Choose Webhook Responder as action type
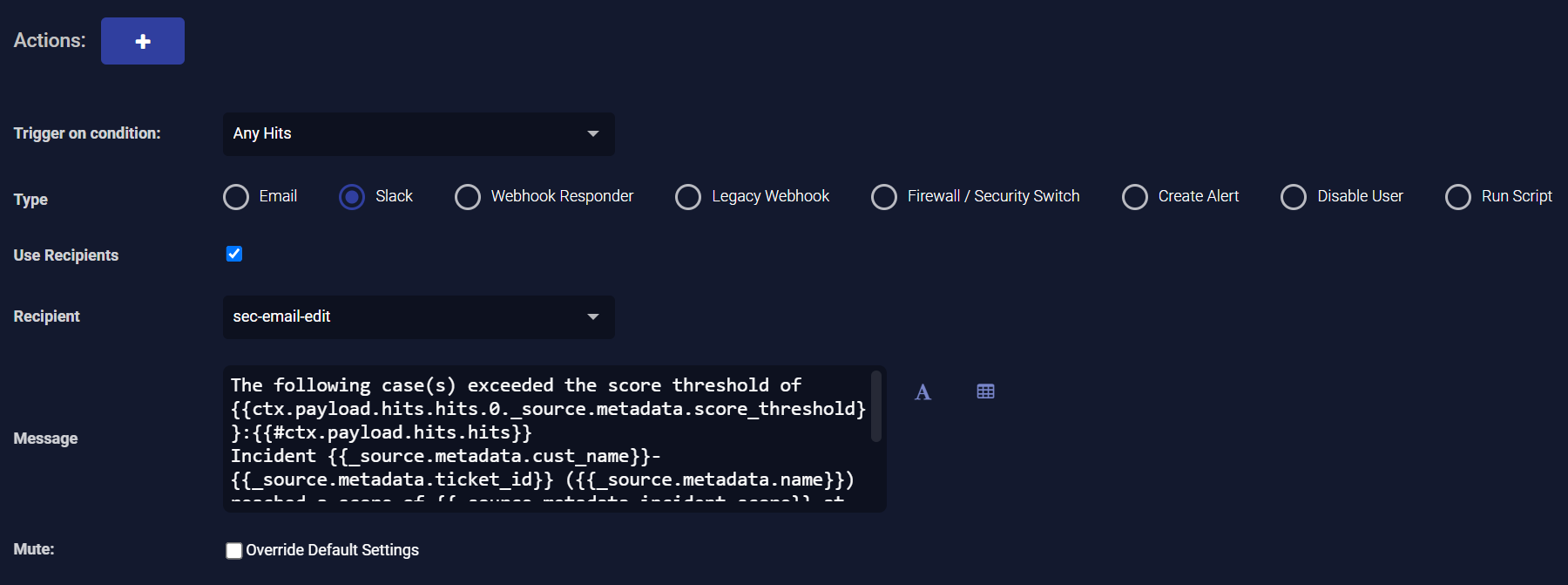Image resolution: width=1568 pixels, height=585 pixels. [x=468, y=197]
